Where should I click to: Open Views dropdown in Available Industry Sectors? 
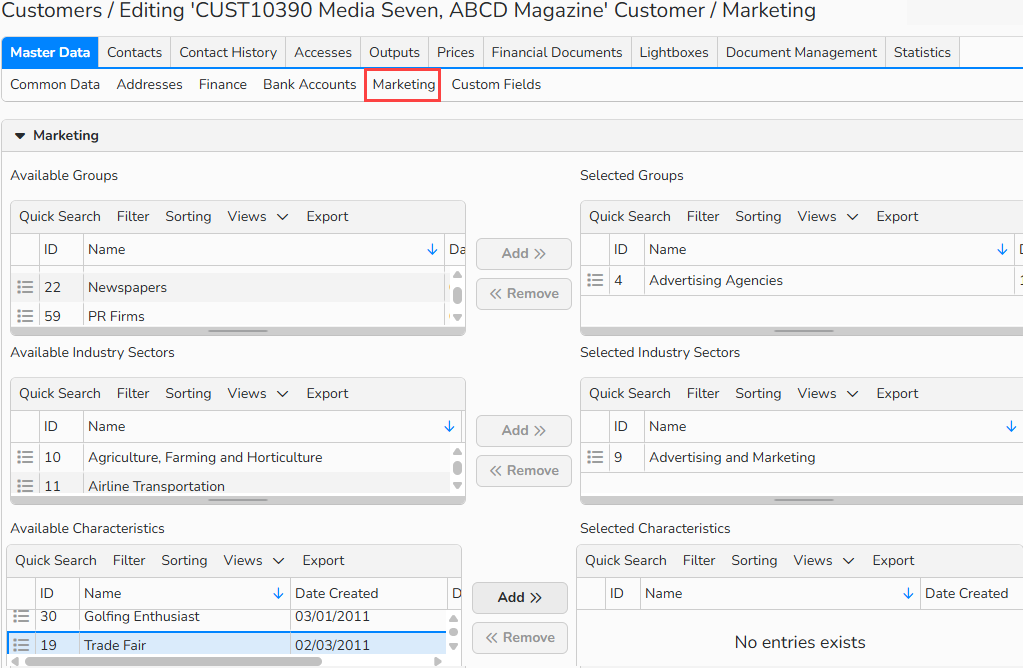(x=258, y=393)
